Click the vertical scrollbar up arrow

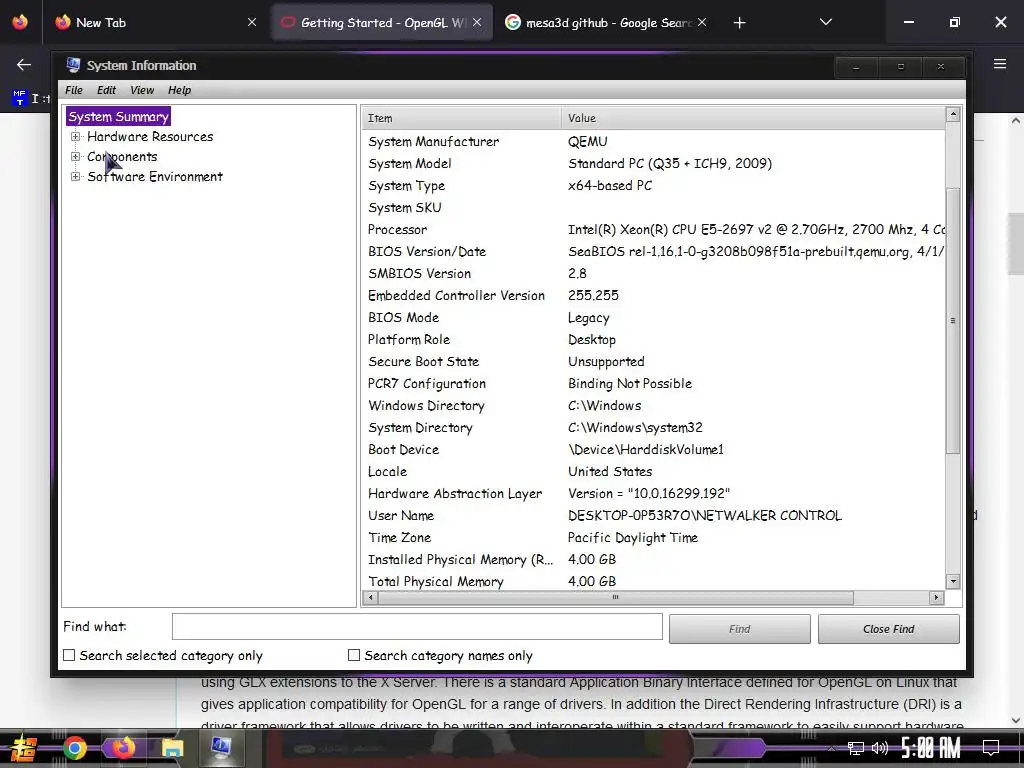953,115
